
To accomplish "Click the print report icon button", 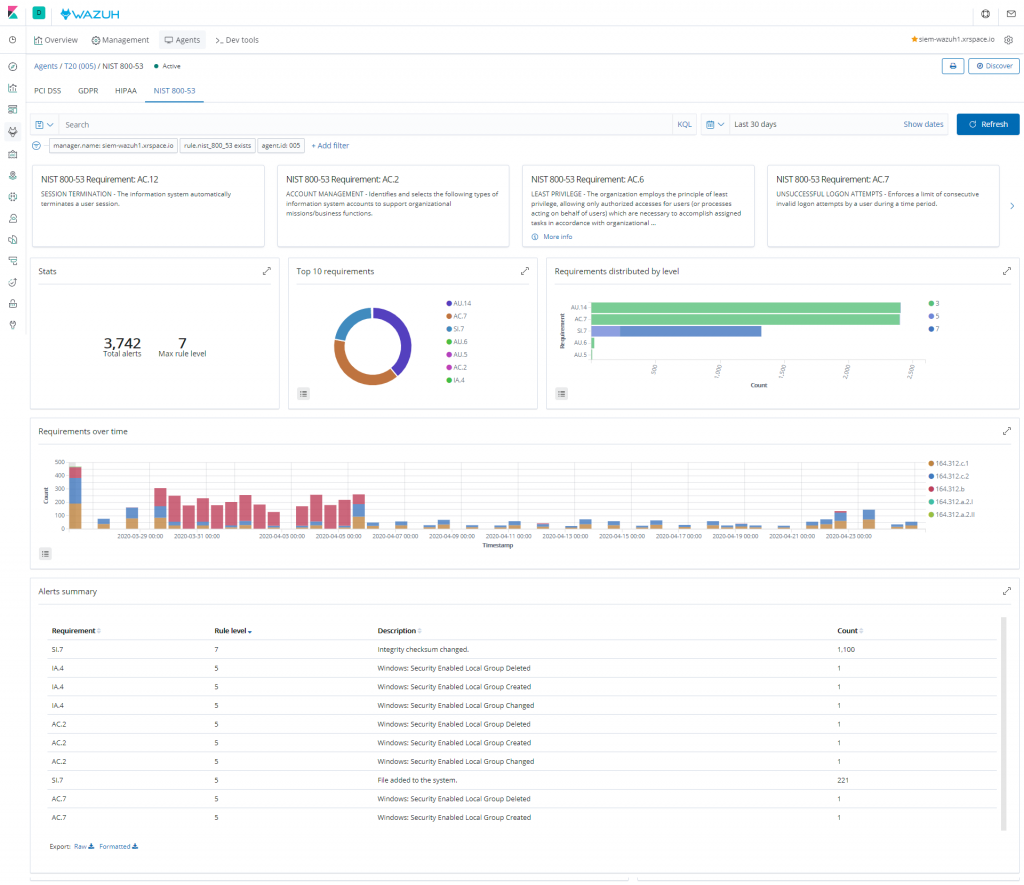I will 953,66.
